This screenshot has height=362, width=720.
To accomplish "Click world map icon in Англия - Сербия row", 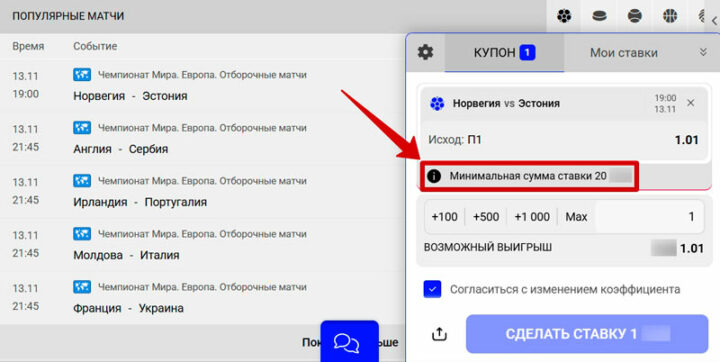I will coord(82,128).
